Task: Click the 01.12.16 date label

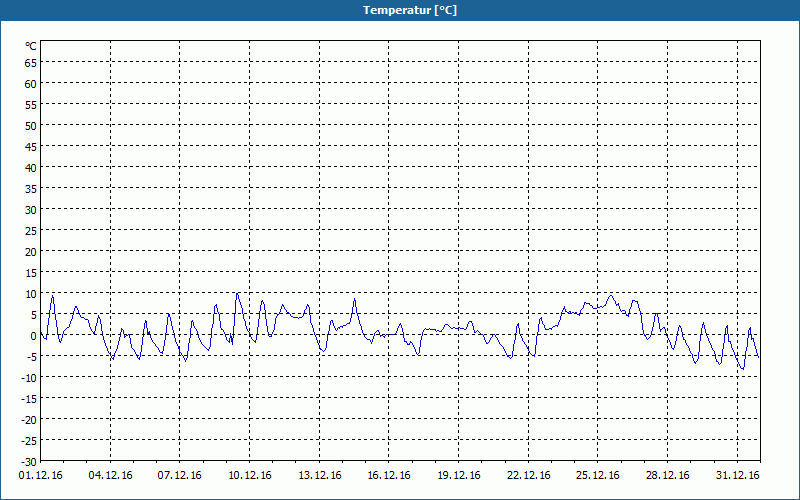Action: coord(41,476)
